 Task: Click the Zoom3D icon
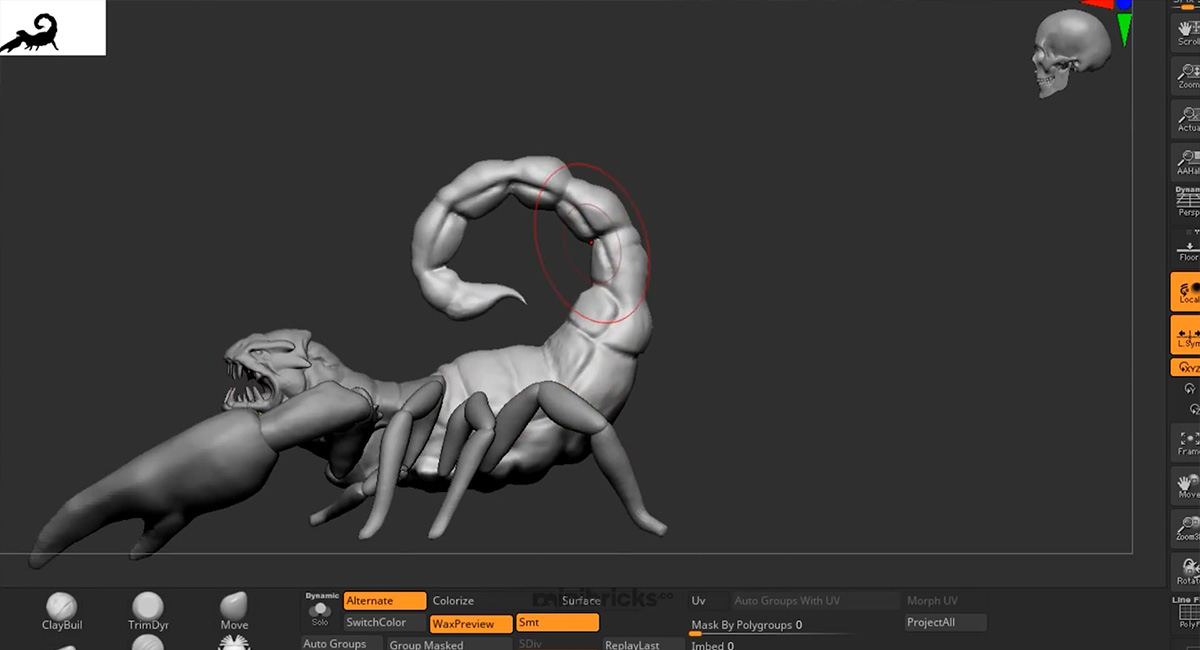point(1188,527)
